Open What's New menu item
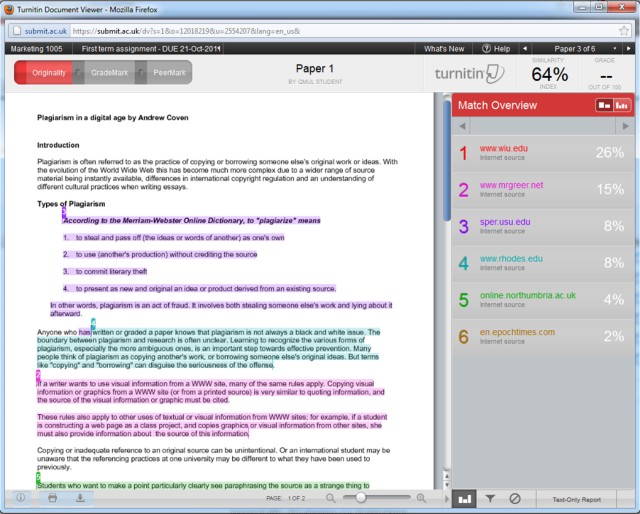This screenshot has width=640, height=514. (x=444, y=49)
